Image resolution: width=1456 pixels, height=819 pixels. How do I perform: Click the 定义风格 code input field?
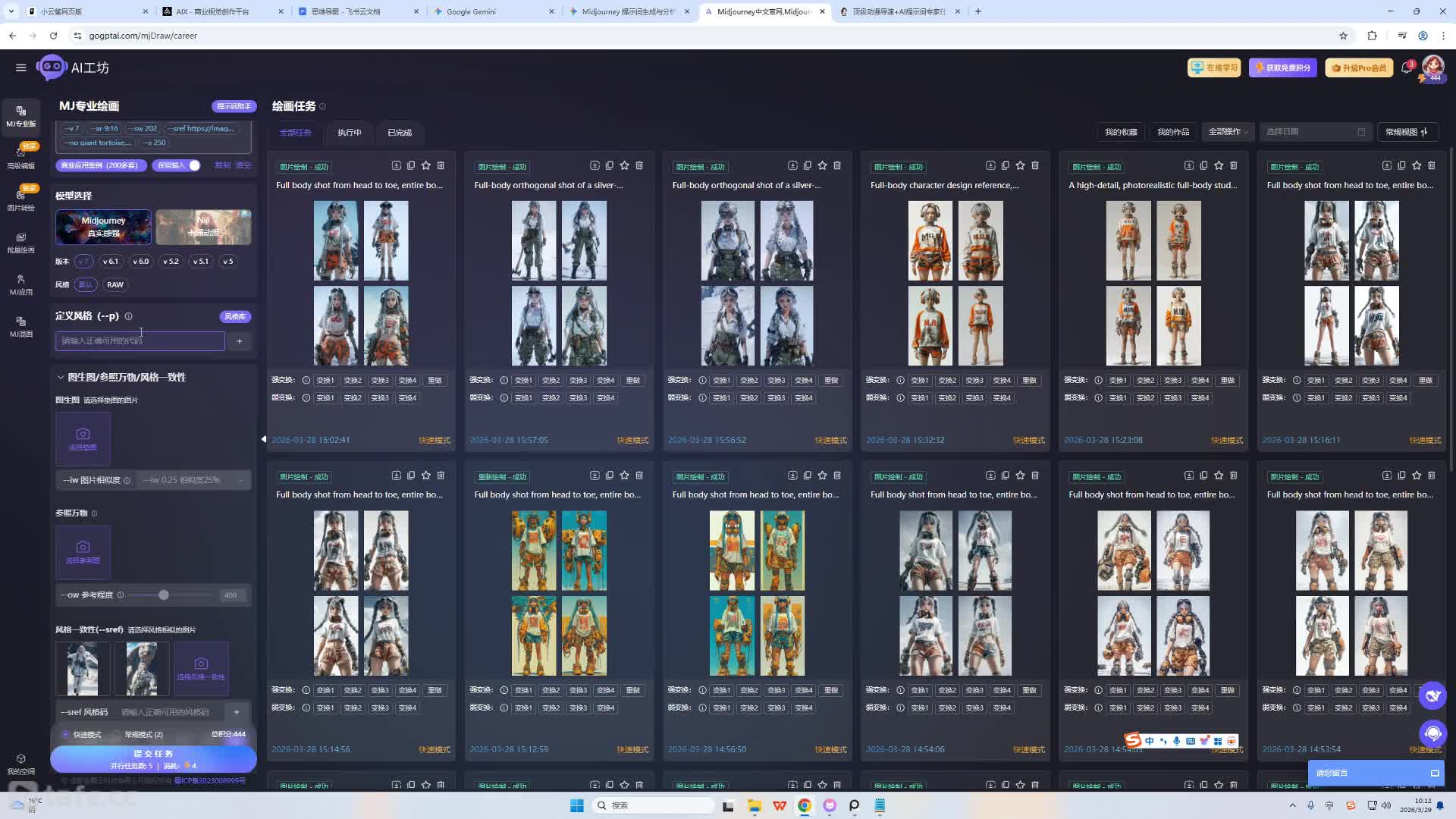pyautogui.click(x=140, y=341)
